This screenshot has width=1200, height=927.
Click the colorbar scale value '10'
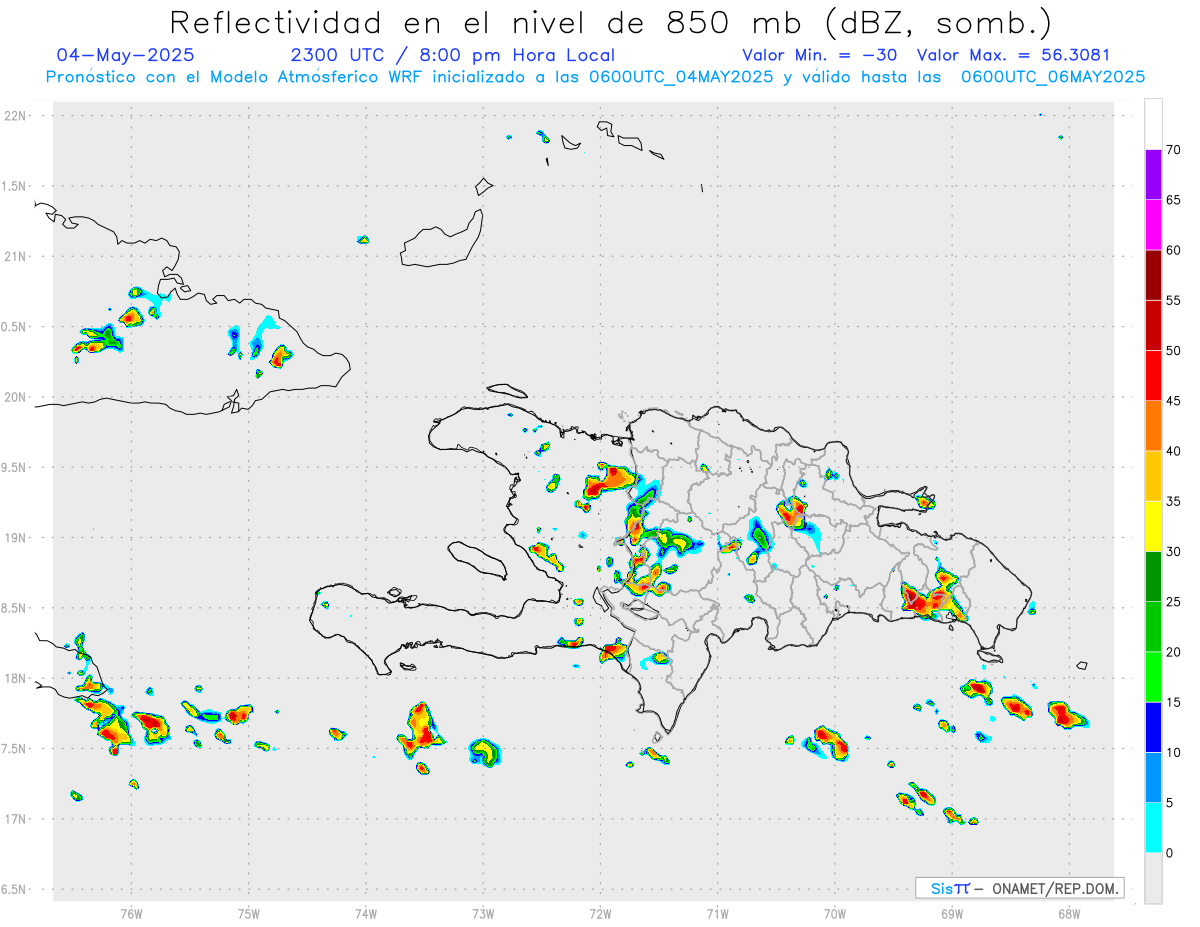pyautogui.click(x=1173, y=752)
